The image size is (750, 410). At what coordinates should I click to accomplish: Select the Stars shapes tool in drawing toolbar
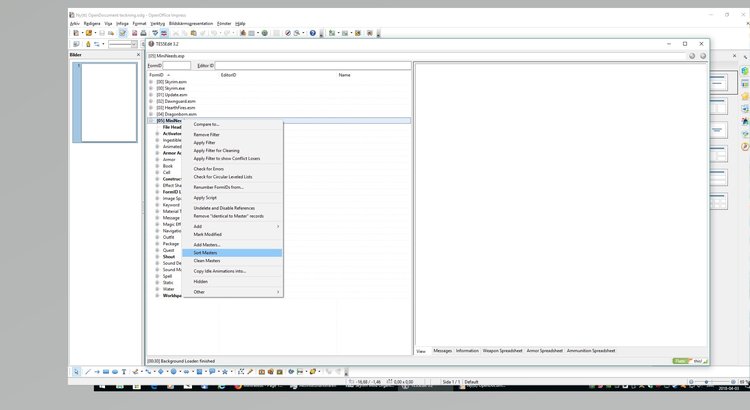click(224, 372)
